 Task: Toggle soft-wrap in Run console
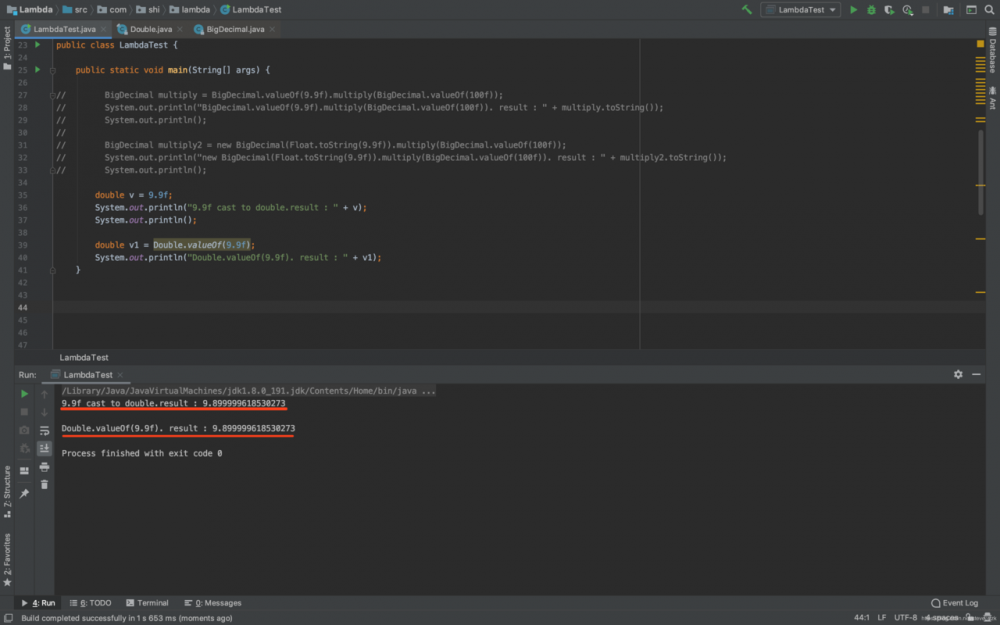44,430
